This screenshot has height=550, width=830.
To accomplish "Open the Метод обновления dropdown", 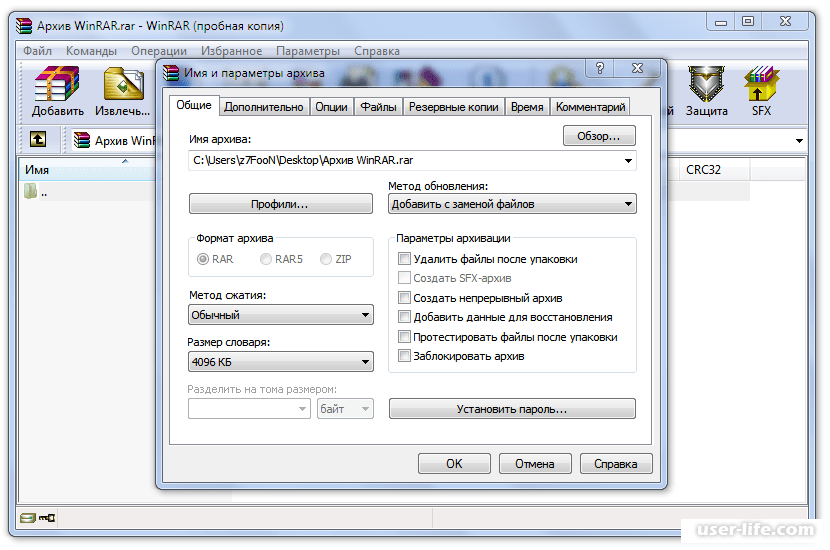I will point(512,204).
